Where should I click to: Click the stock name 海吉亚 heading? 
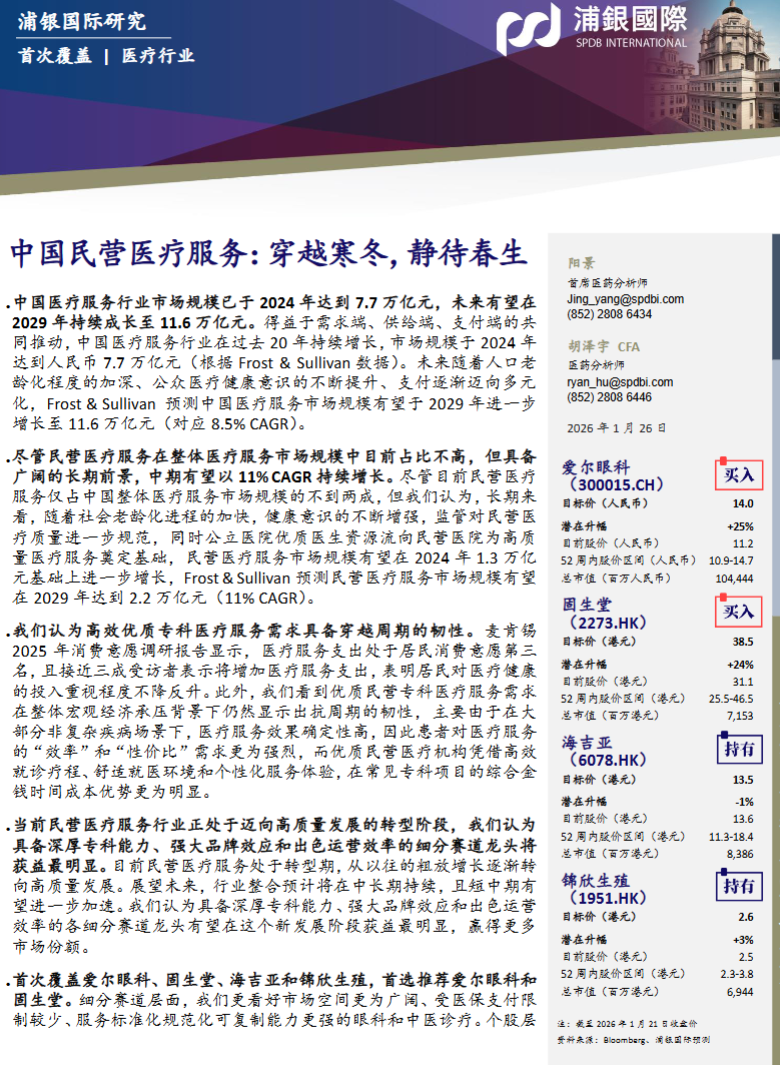click(587, 742)
